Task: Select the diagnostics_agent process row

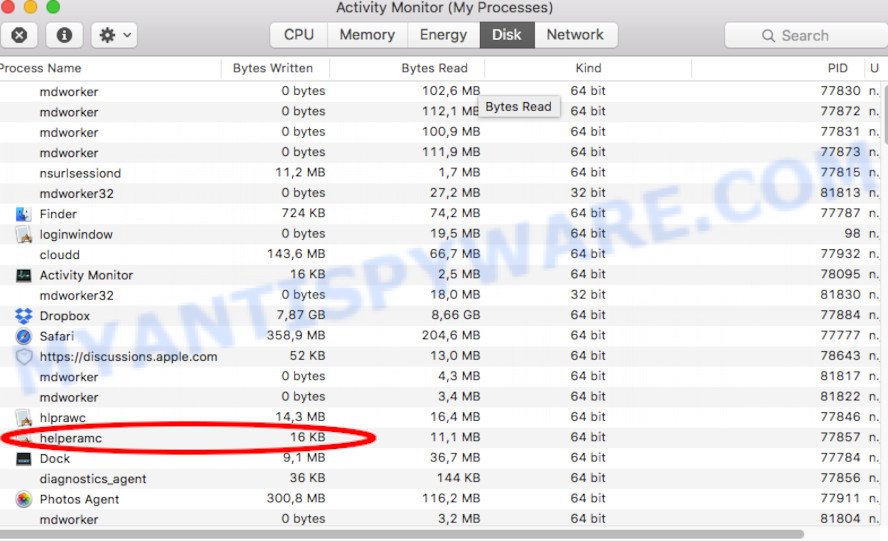Action: coord(442,479)
